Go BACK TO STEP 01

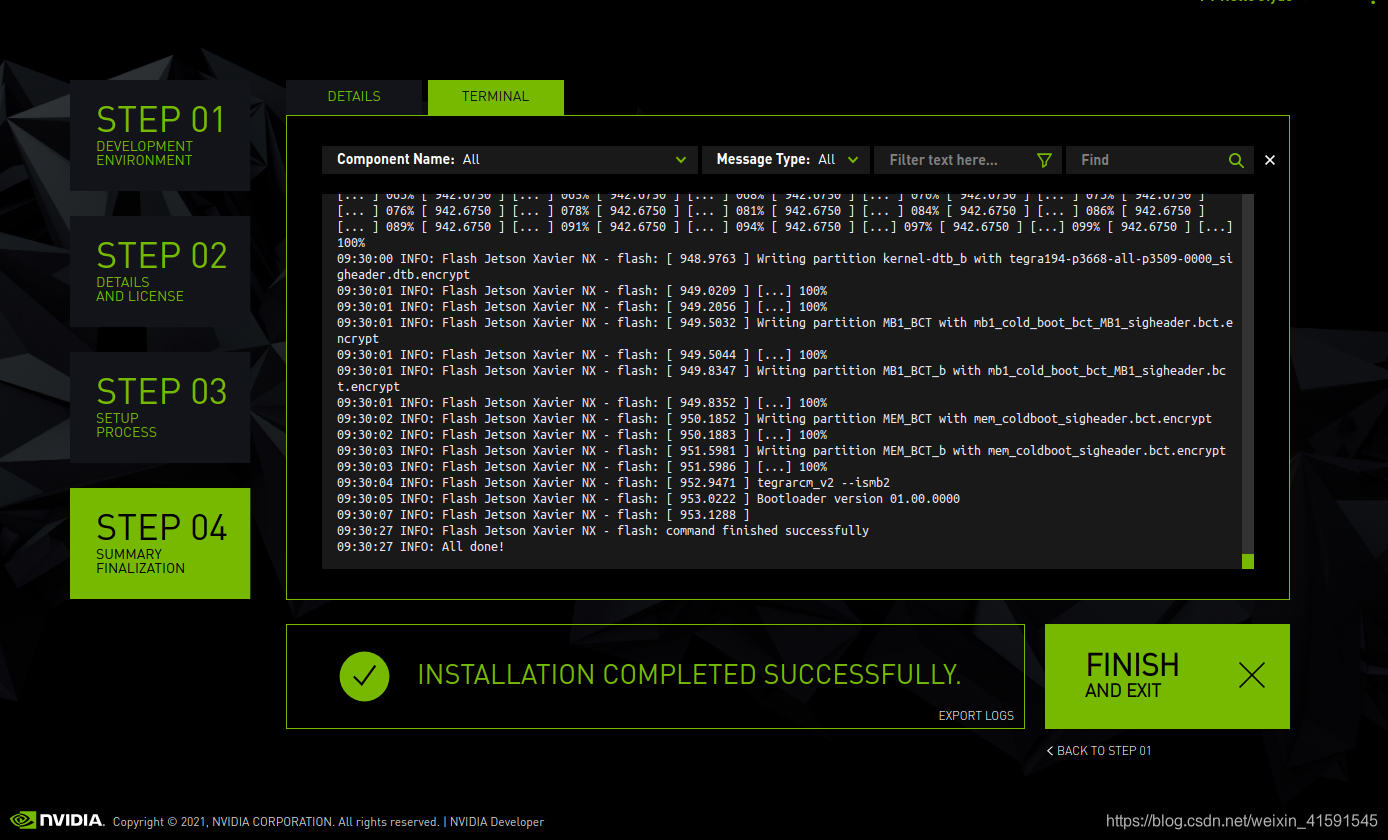click(1099, 751)
